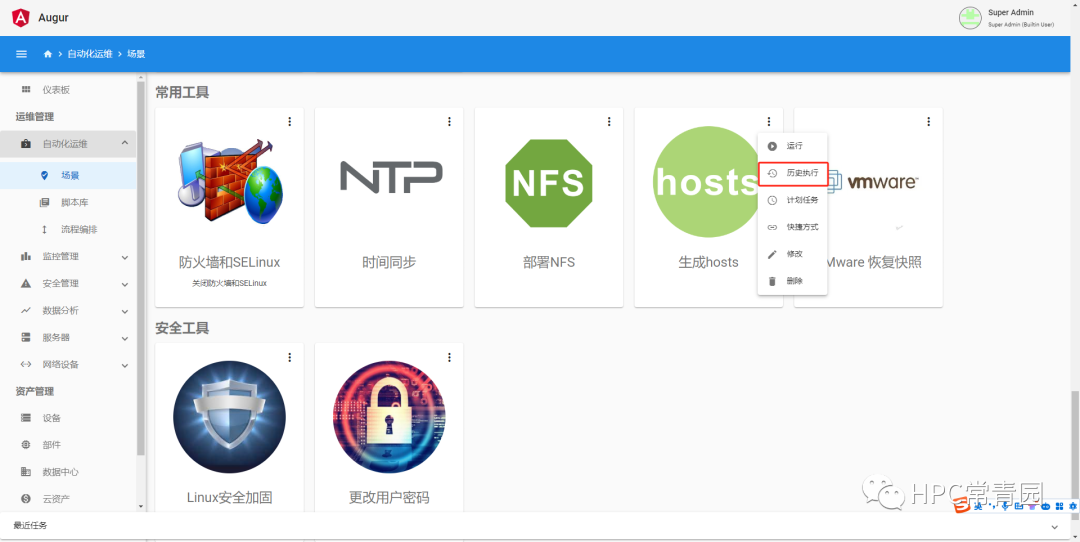Click the 数据分析 trend line icon
Screen dimensions: 1080x542
(x=26, y=310)
